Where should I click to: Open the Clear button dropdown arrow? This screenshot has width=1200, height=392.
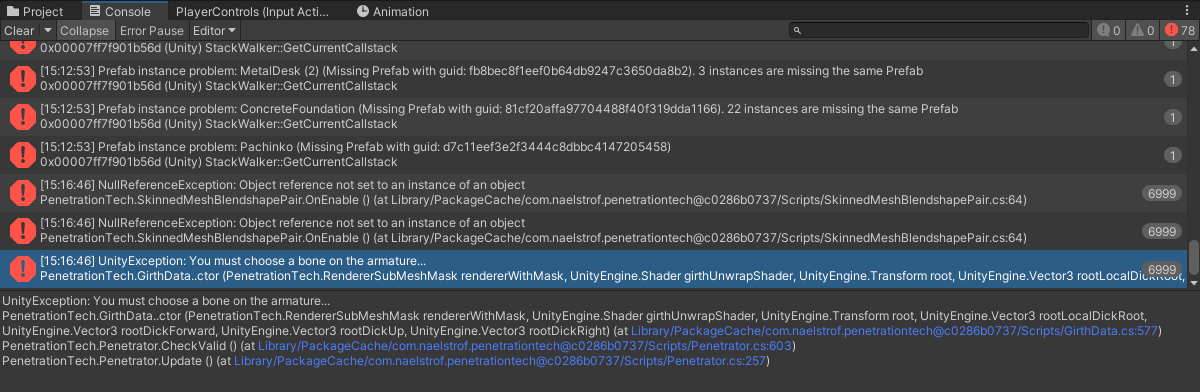[x=48, y=31]
